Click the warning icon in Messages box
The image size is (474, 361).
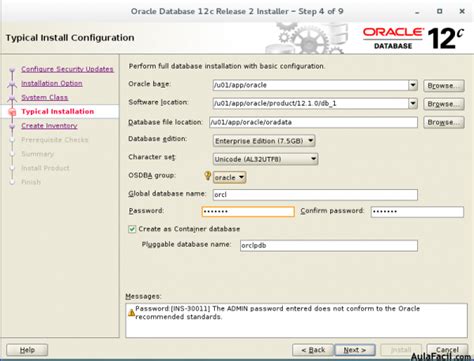click(131, 312)
